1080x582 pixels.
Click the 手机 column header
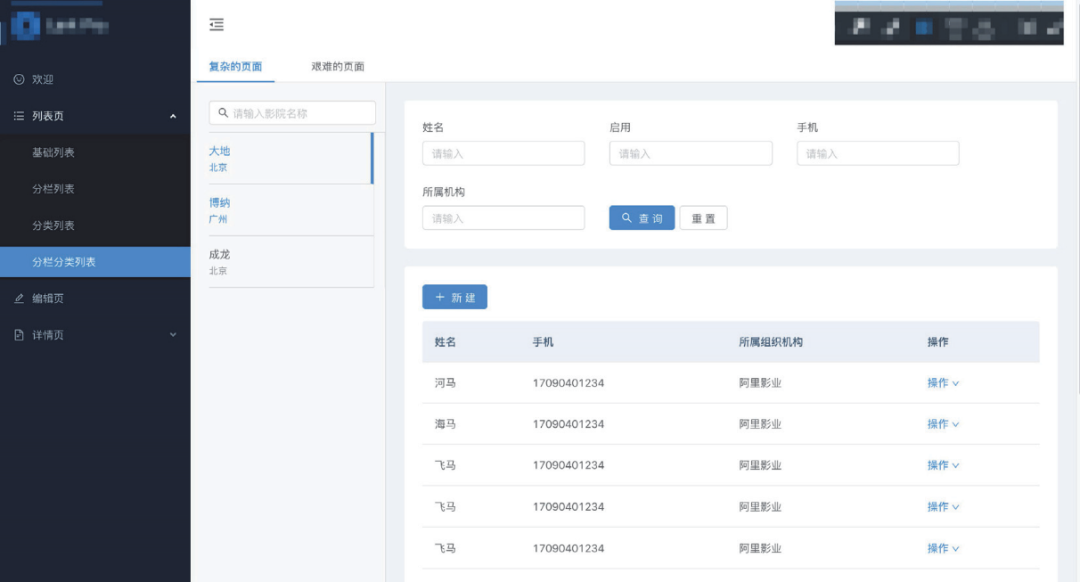pyautogui.click(x=543, y=342)
